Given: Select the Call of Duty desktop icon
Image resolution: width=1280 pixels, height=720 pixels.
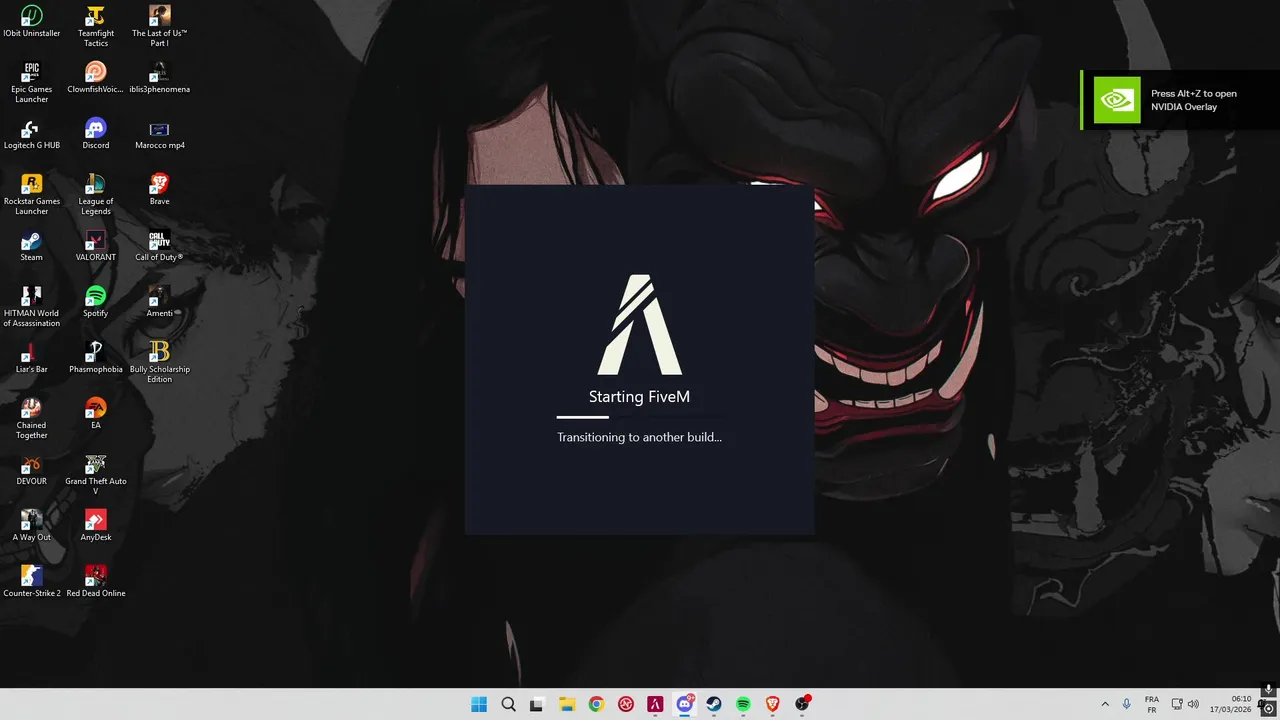Looking at the screenshot, I should point(159,246).
